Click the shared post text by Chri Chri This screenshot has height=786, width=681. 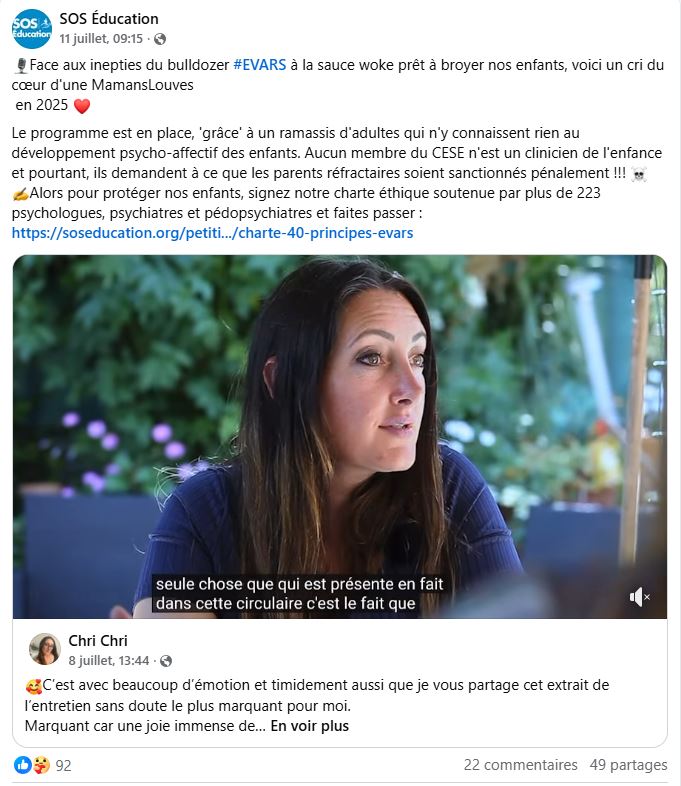tap(317, 705)
